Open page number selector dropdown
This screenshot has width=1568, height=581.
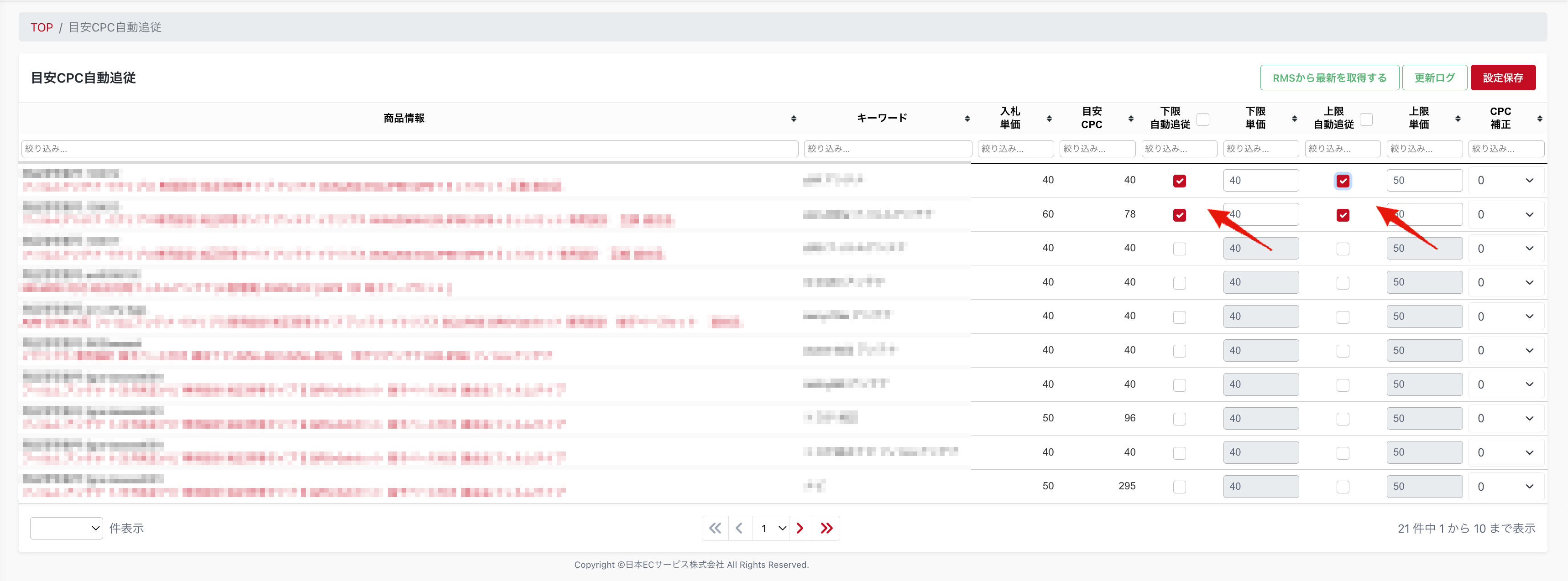pos(771,528)
